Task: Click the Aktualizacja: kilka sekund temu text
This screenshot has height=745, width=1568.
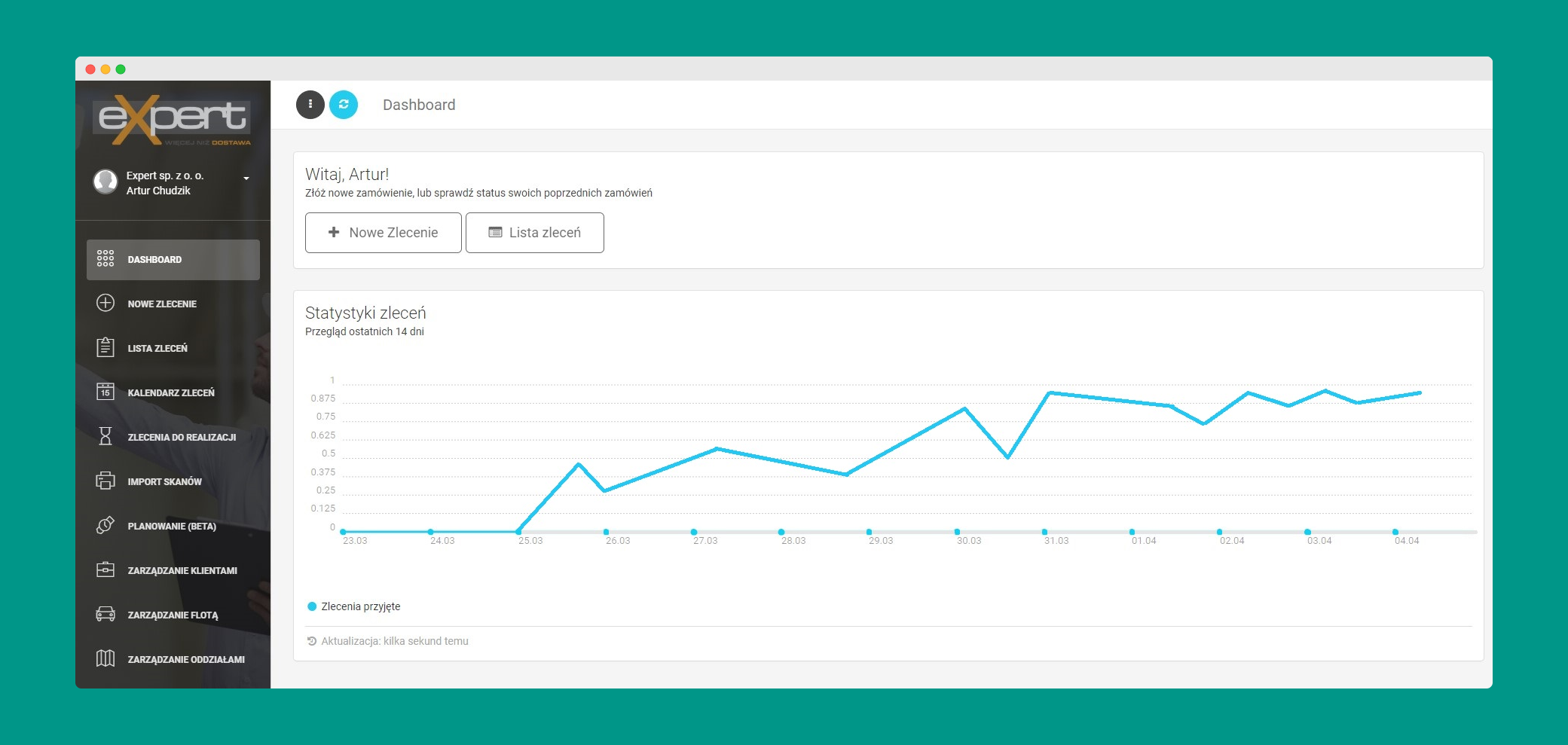Action: (x=395, y=641)
